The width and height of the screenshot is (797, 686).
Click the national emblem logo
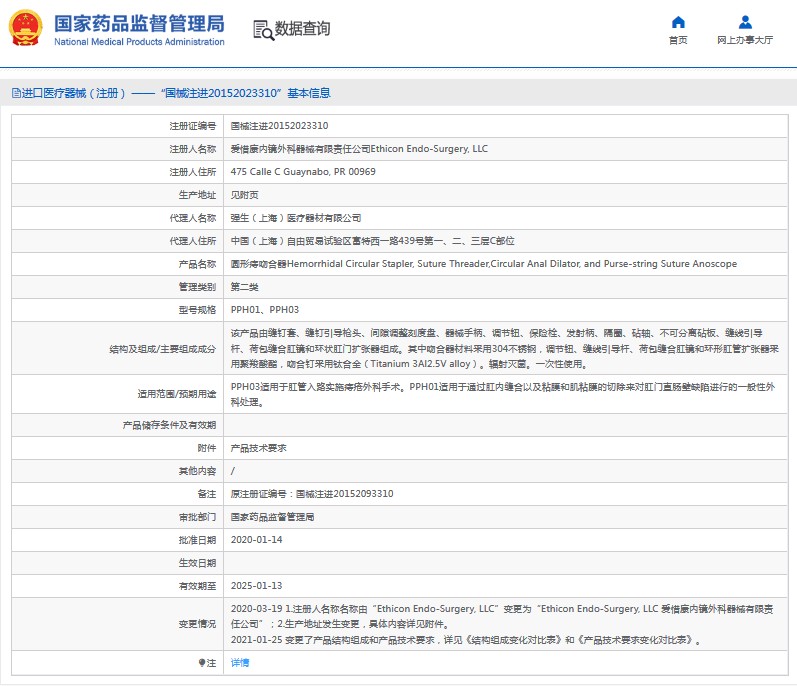[25, 28]
